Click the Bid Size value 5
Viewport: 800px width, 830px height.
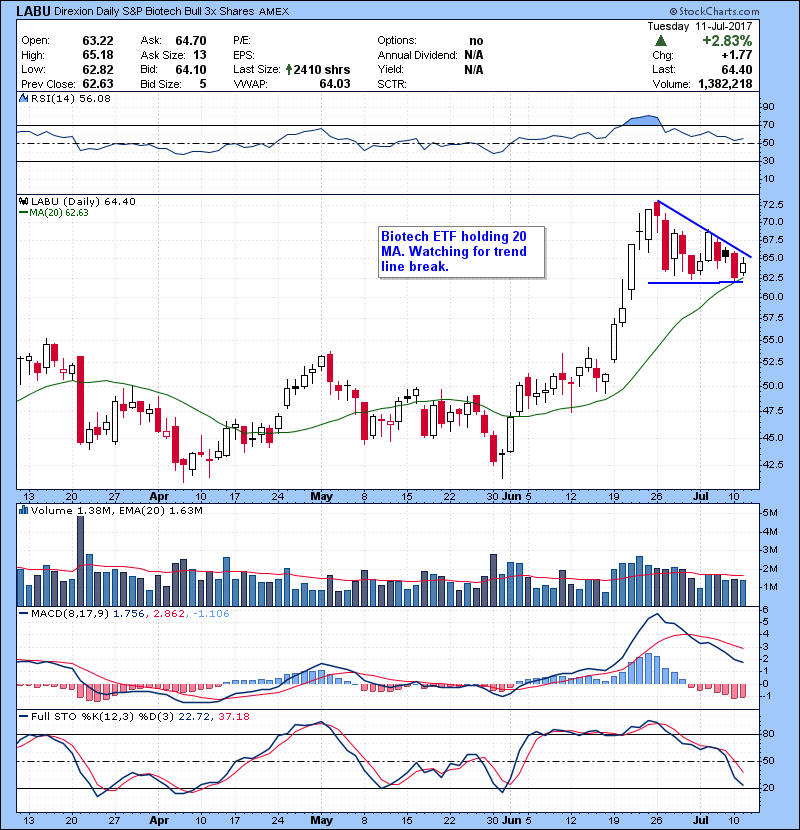(x=203, y=84)
